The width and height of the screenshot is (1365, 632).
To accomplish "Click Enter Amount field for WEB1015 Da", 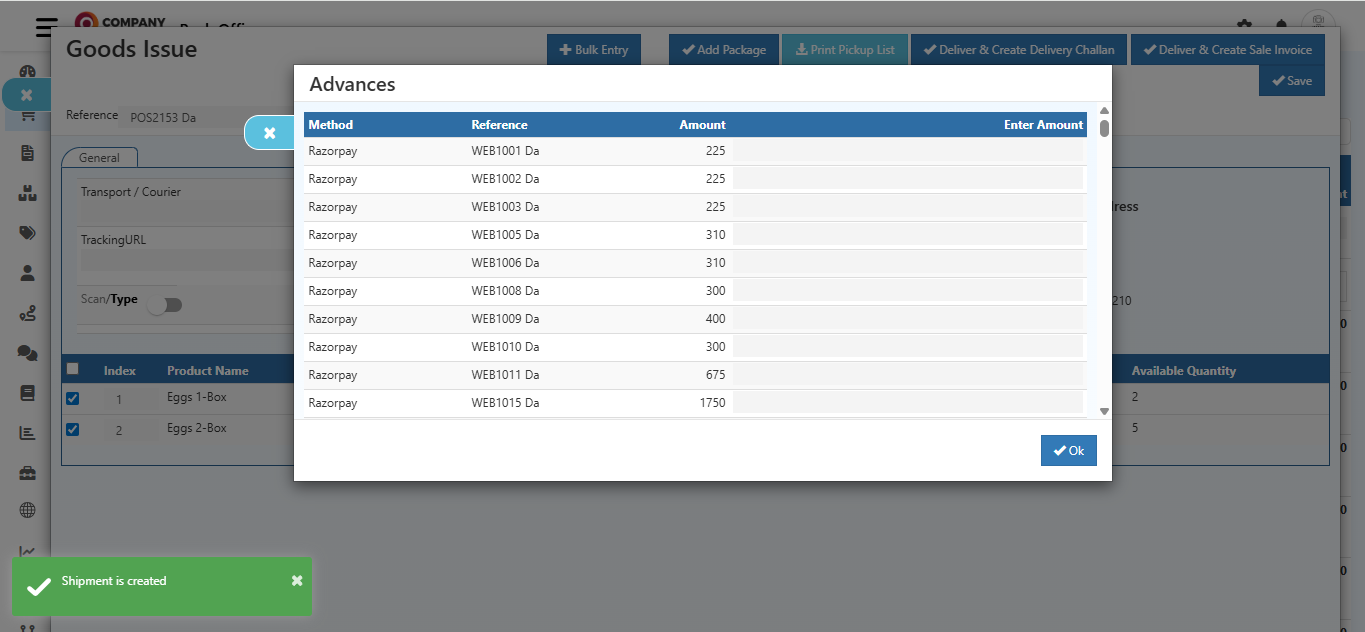I will tap(908, 403).
